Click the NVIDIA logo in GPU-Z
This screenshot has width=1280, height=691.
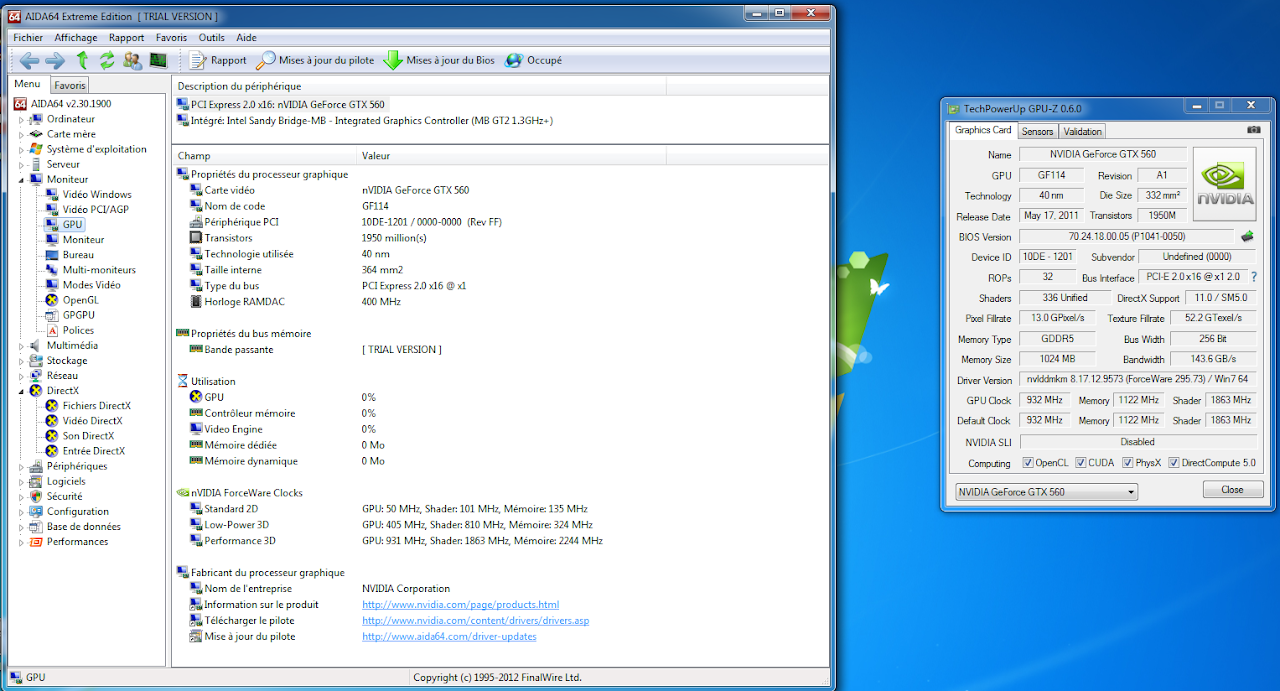tap(1225, 185)
